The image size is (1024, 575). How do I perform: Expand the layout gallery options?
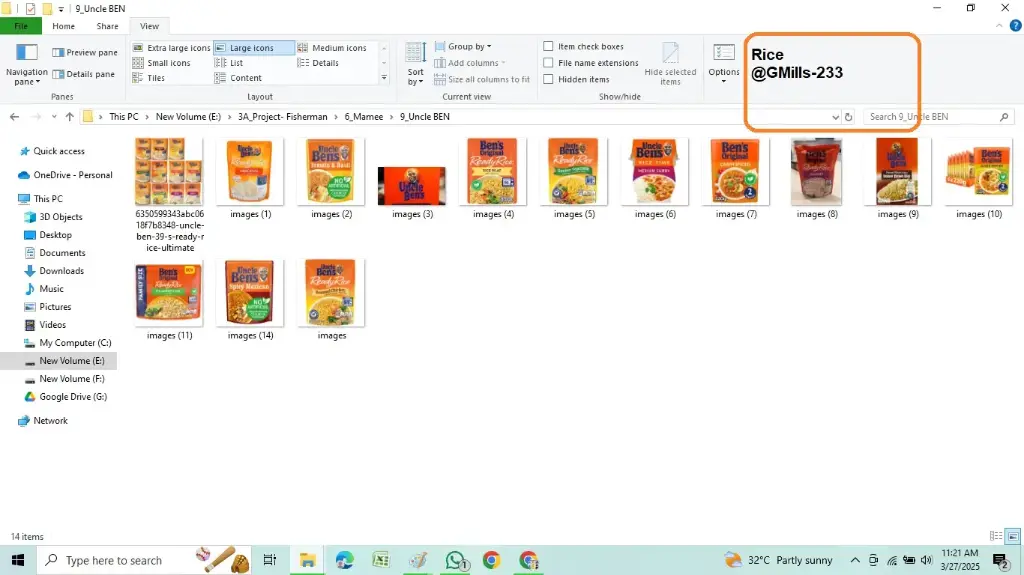click(x=384, y=78)
